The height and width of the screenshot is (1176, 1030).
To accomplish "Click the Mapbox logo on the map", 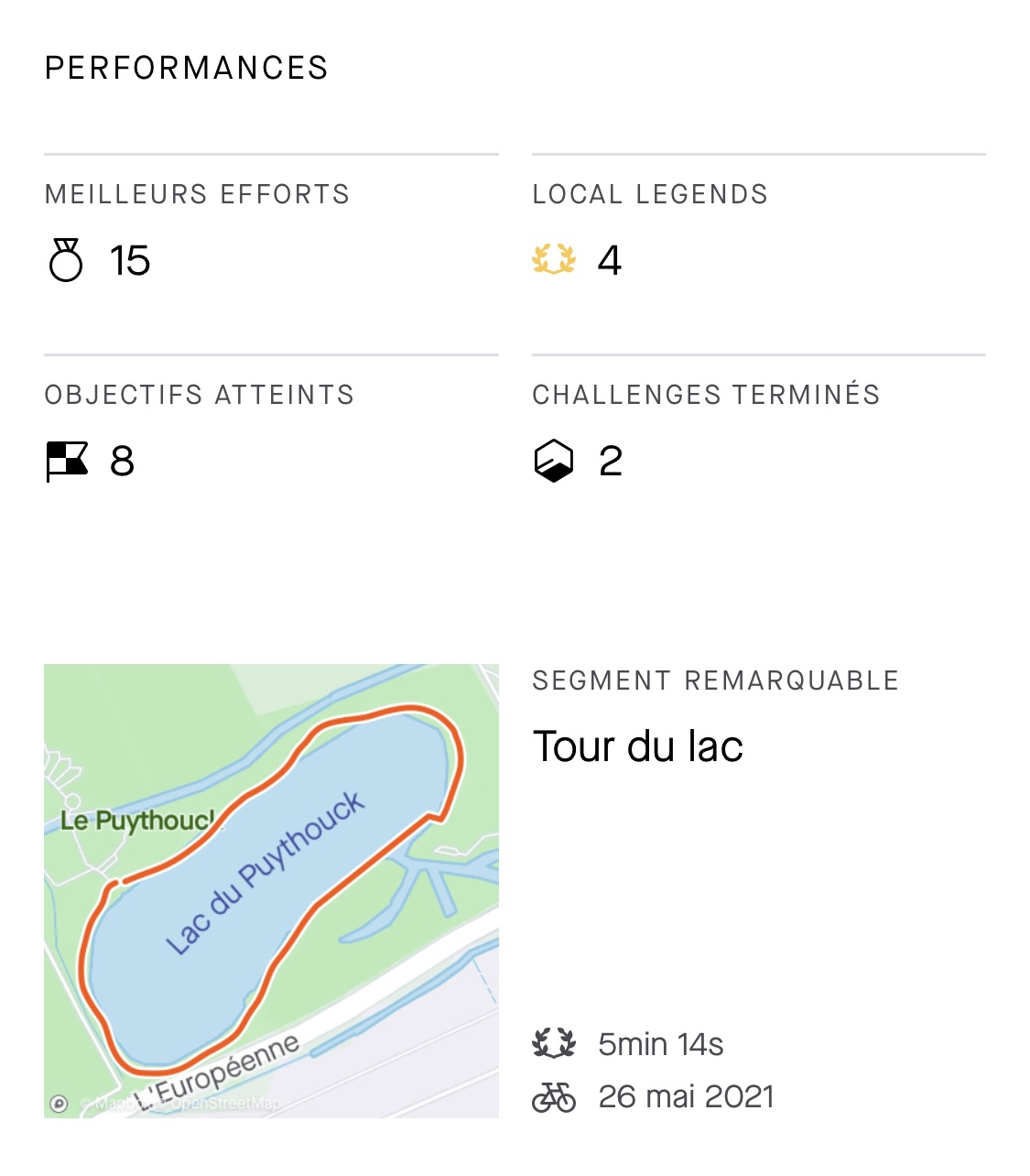I will (x=59, y=1104).
